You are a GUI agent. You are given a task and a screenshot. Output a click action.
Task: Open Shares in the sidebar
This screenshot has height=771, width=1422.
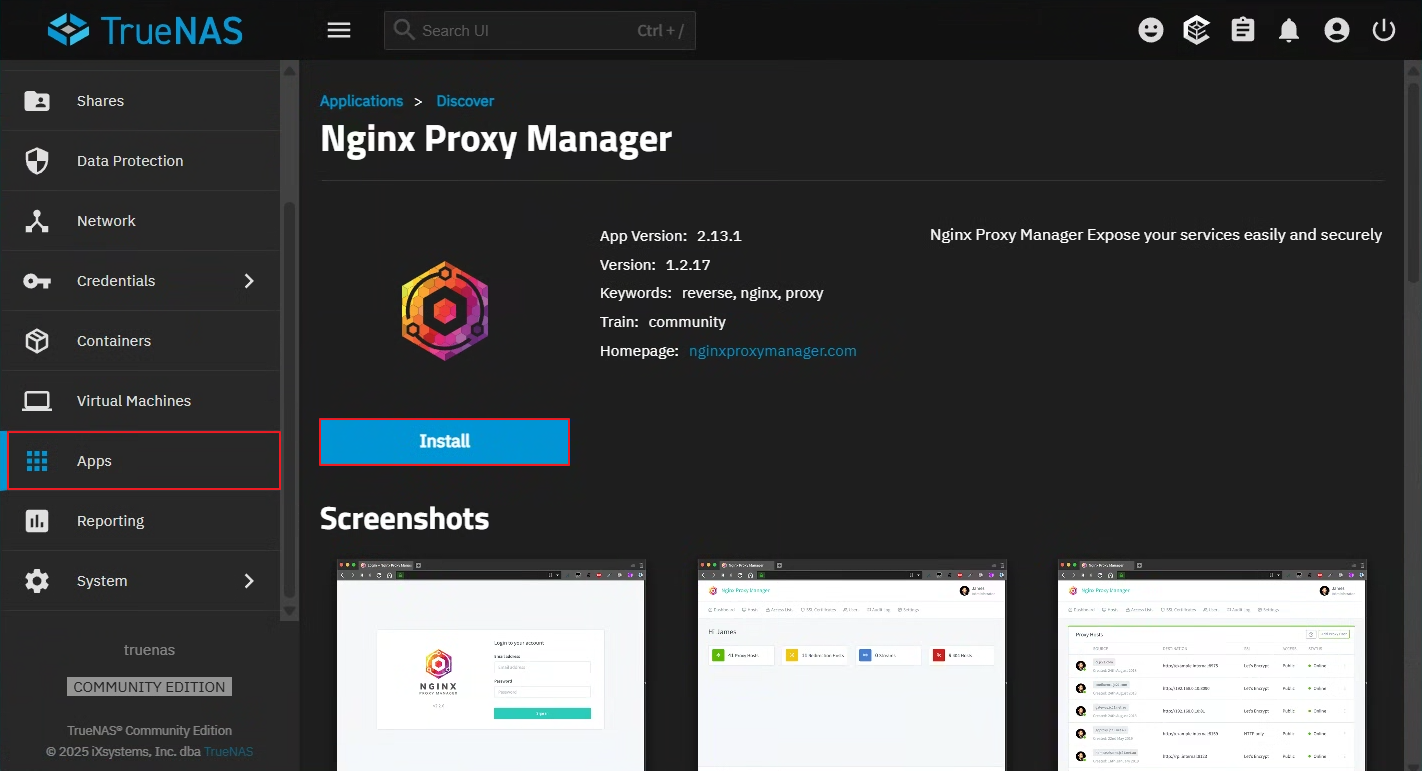click(x=140, y=101)
